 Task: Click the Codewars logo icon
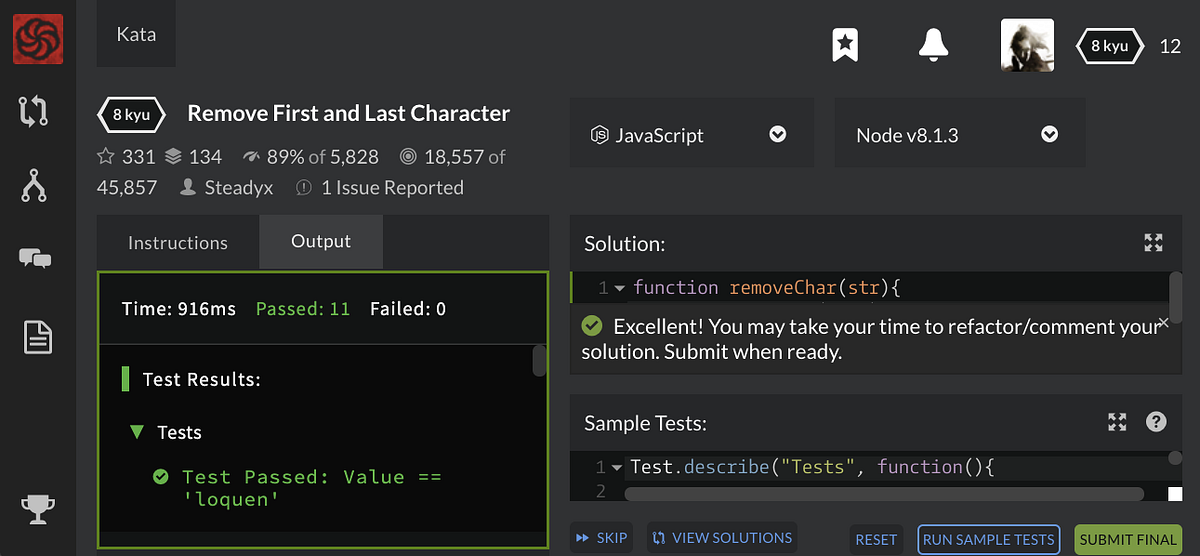click(37, 39)
